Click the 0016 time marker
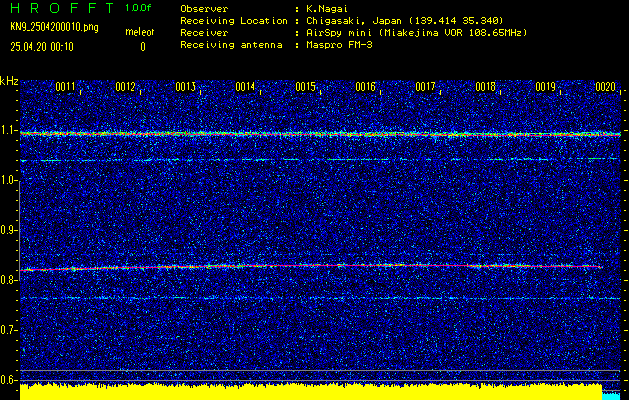Screen dimensions: 629x400 [365, 87]
